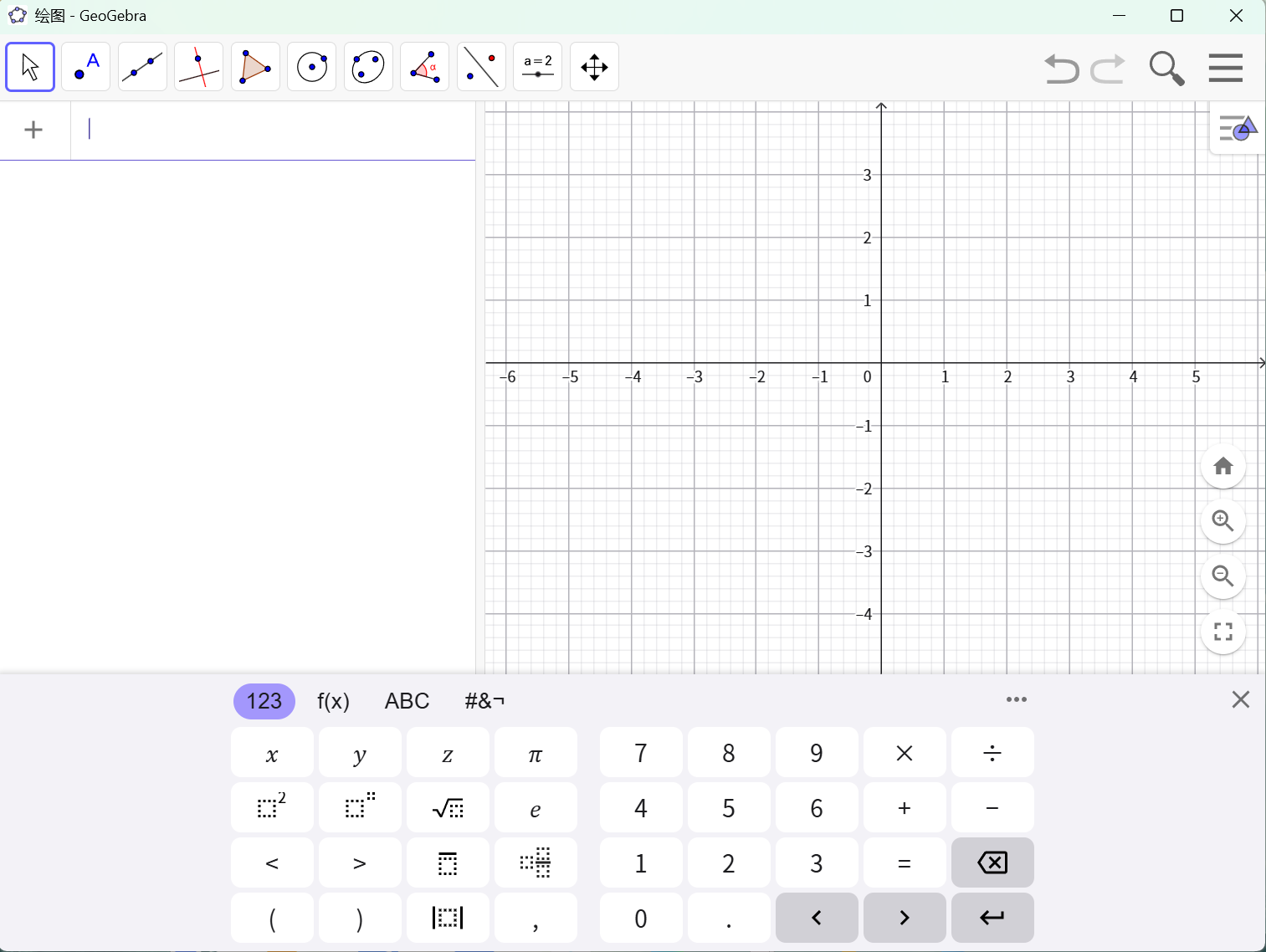Select the Line tool
The image size is (1266, 952).
142,66
